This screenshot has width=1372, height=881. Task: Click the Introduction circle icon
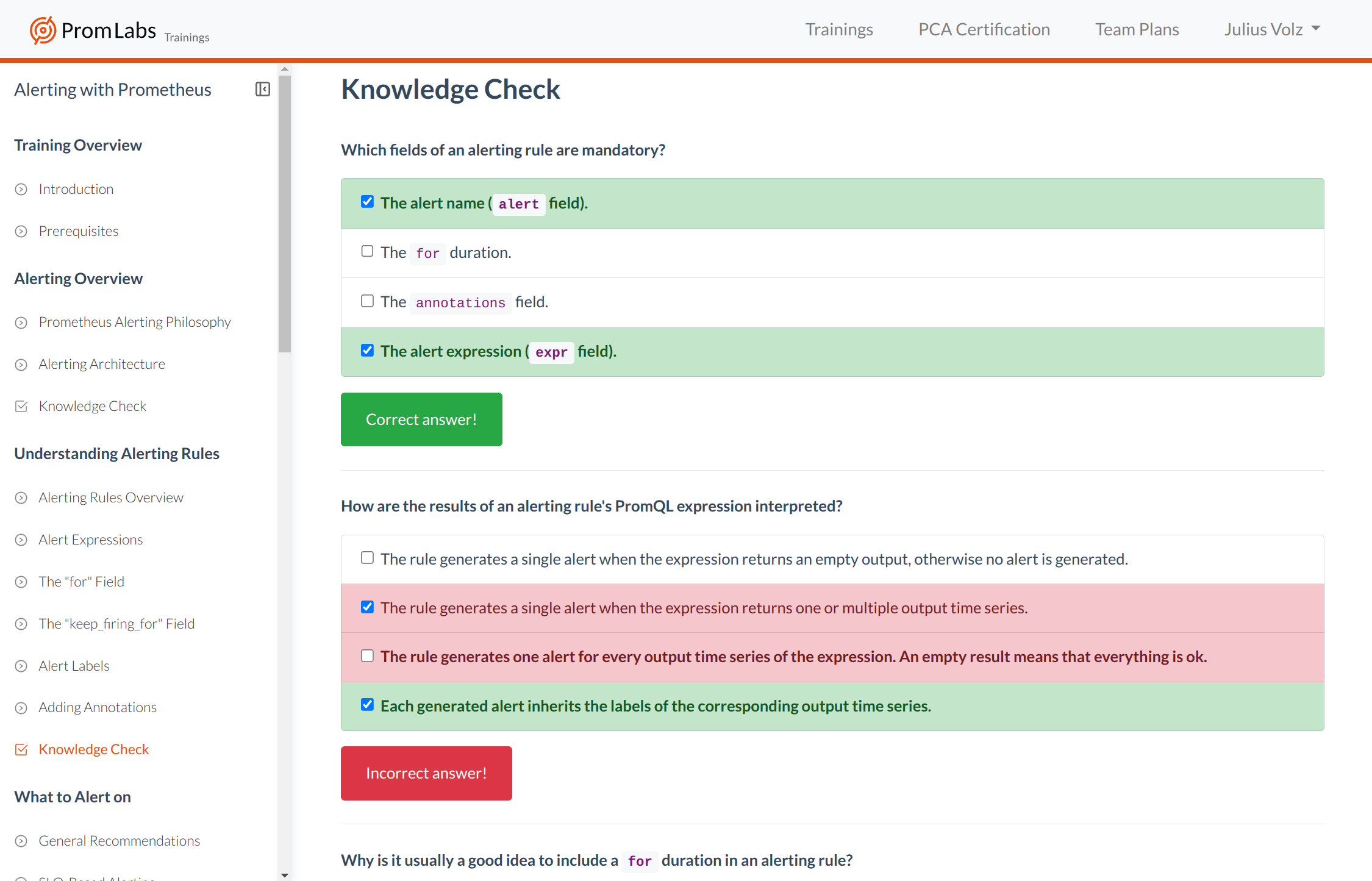[22, 188]
